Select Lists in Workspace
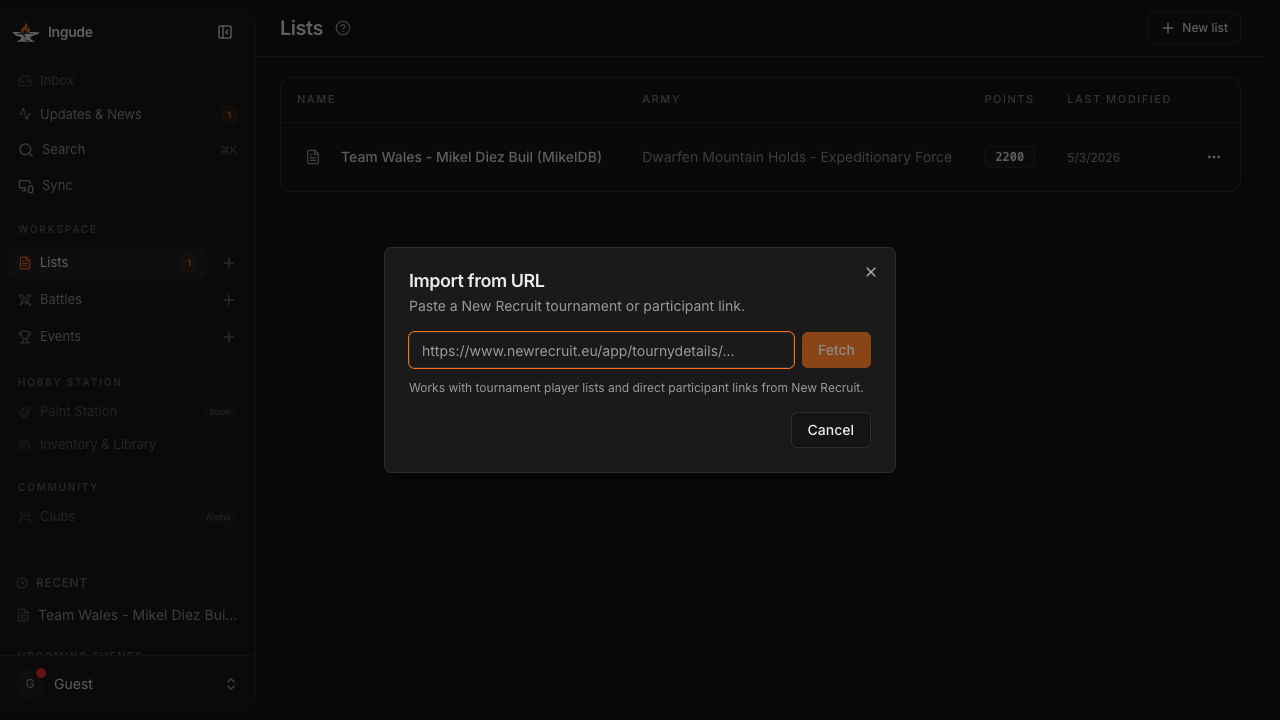1280x720 pixels. [x=107, y=262]
